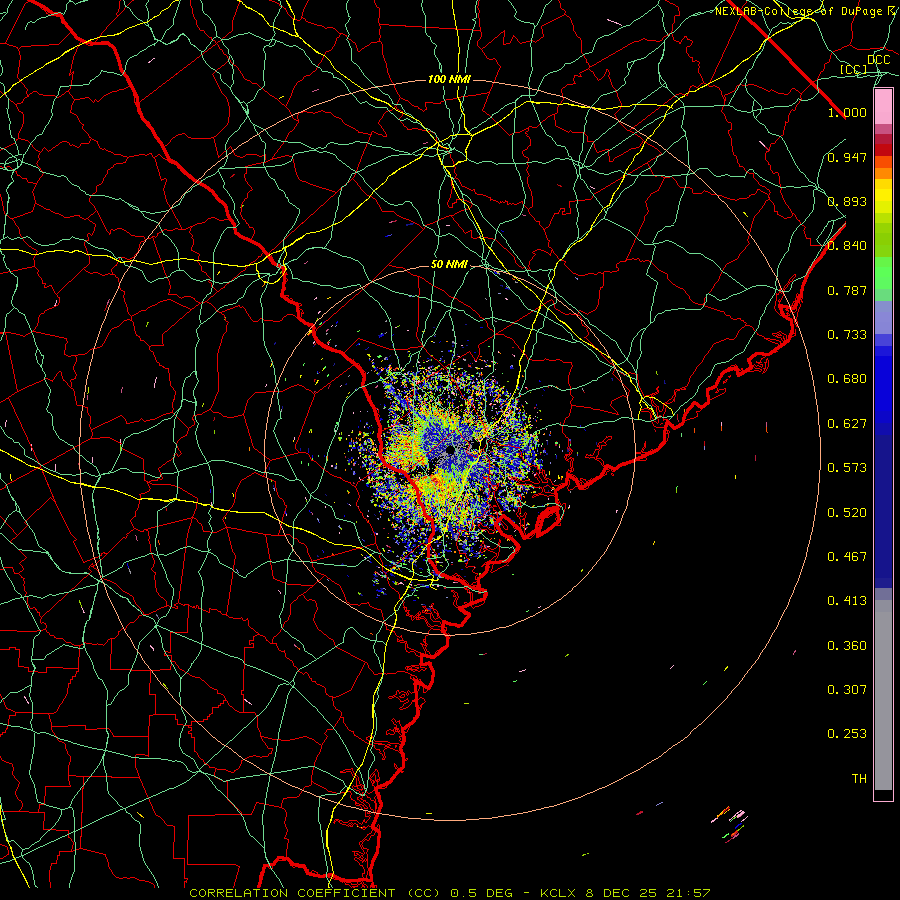Click the 0.360 scale value

tap(847, 646)
